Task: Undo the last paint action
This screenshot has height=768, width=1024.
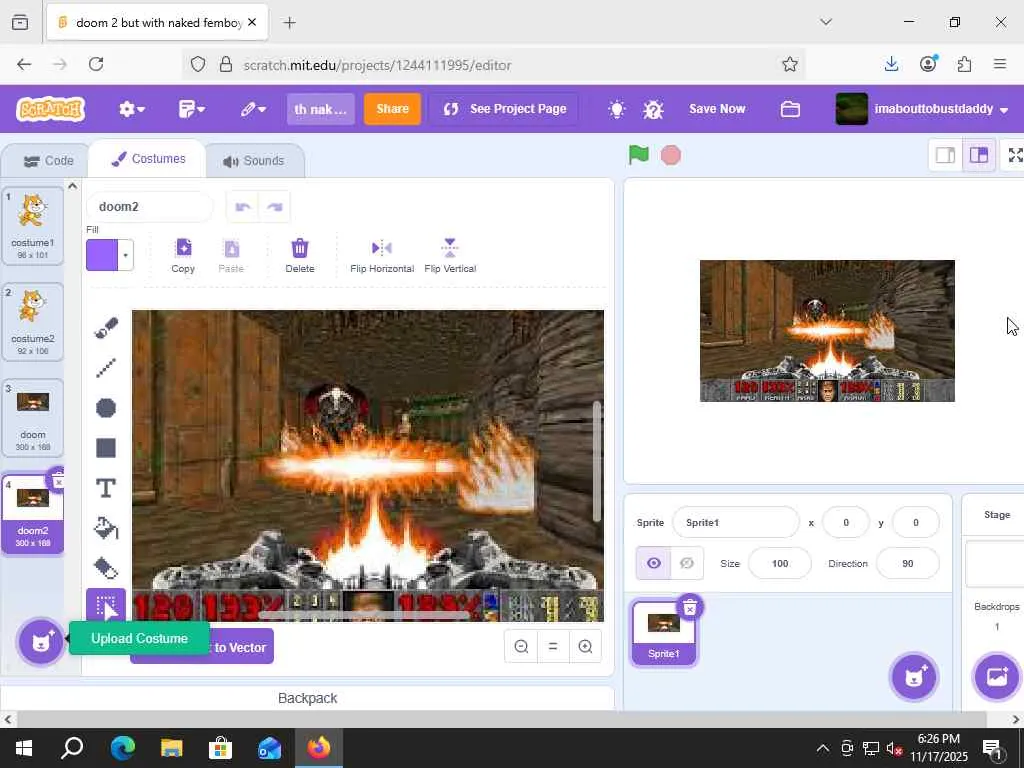Action: [243, 207]
